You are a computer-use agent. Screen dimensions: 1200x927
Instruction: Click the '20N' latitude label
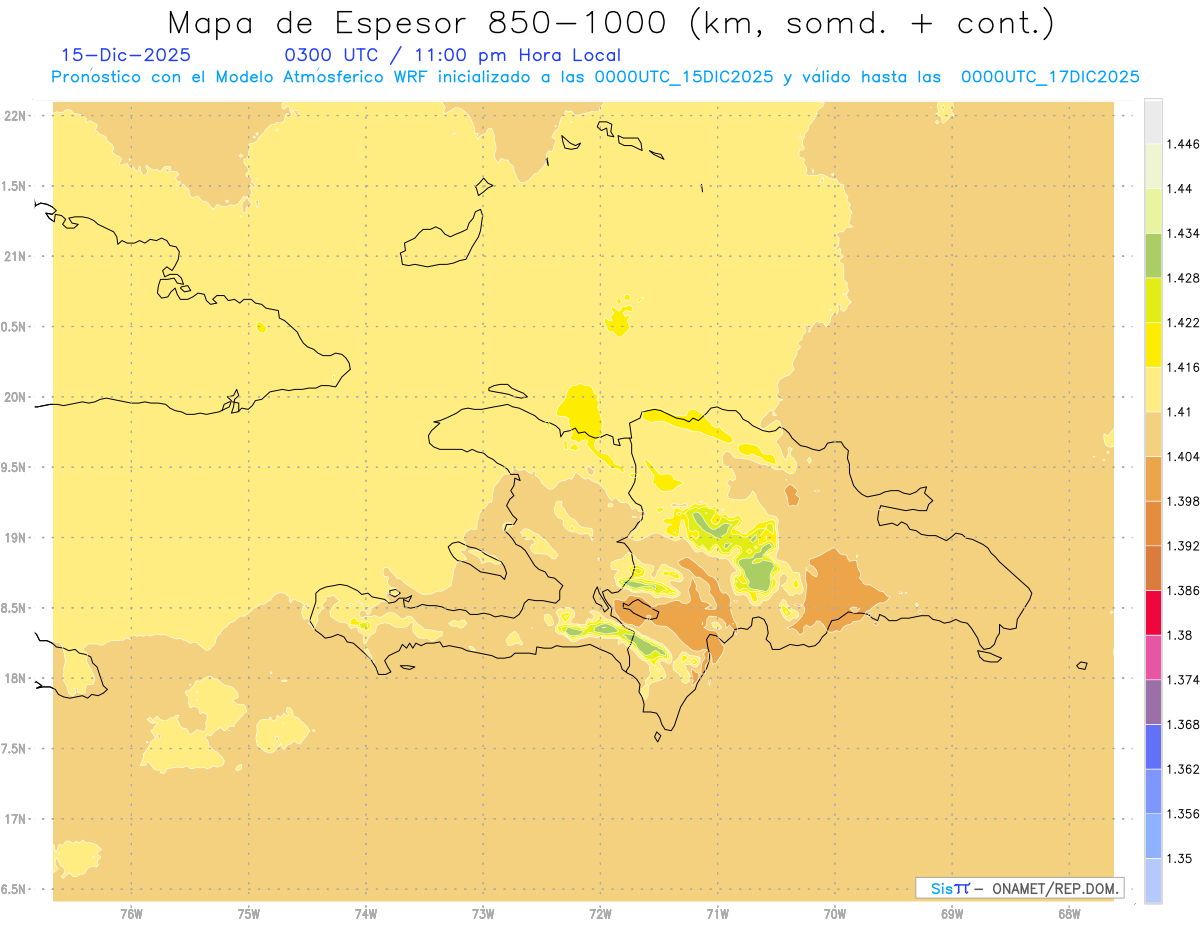(15, 397)
